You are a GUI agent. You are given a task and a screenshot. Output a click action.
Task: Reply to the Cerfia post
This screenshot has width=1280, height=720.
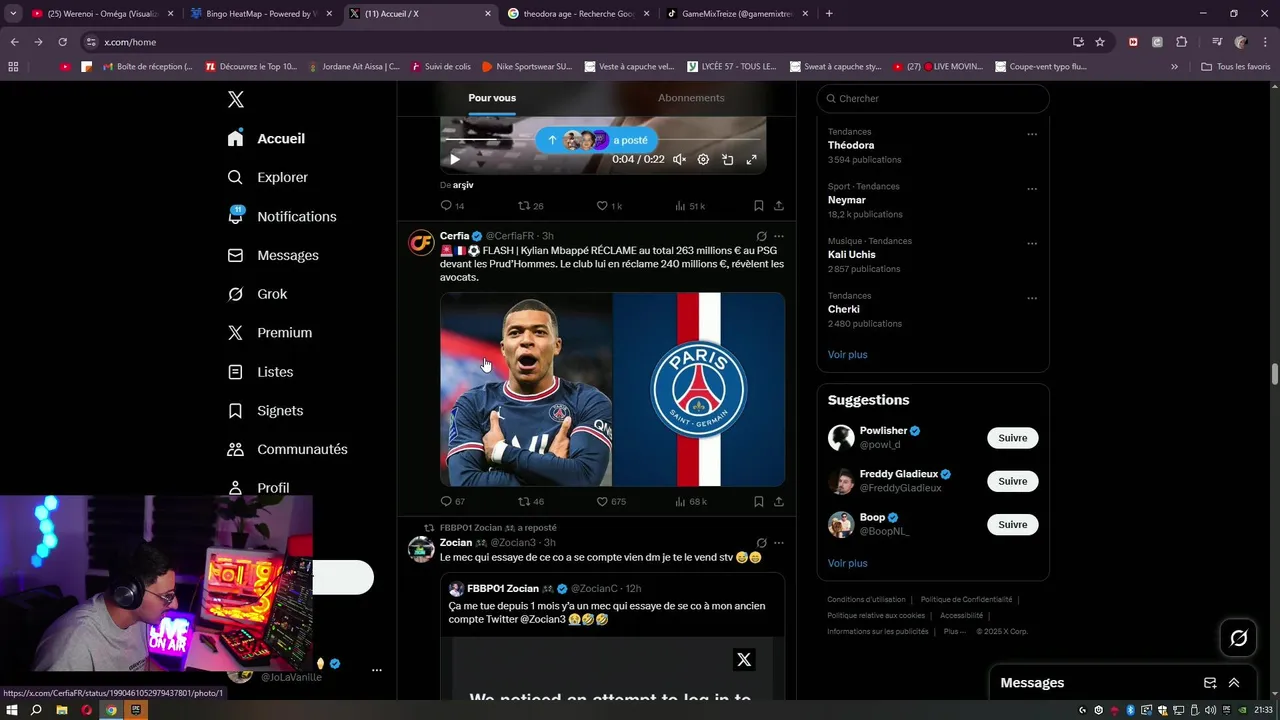(x=452, y=501)
